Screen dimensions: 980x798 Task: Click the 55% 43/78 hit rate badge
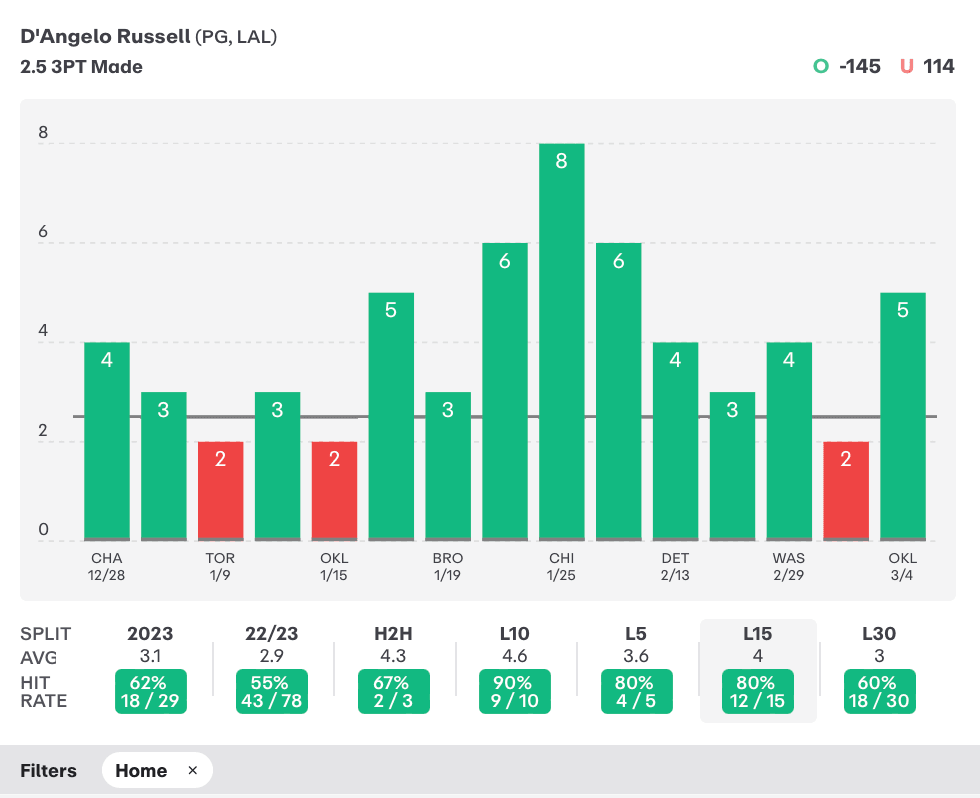click(x=272, y=691)
